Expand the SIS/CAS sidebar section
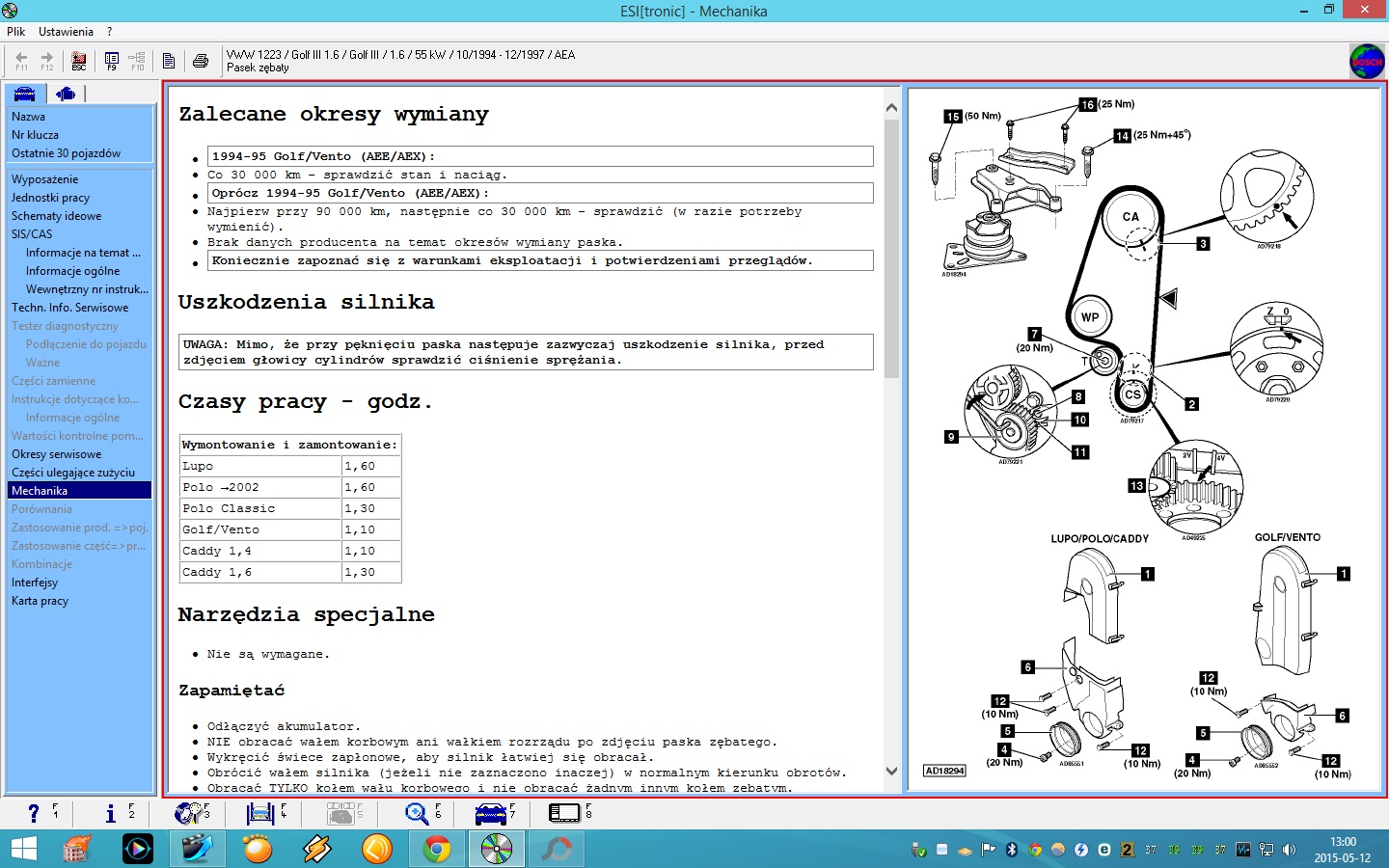1389x868 pixels. (32, 234)
